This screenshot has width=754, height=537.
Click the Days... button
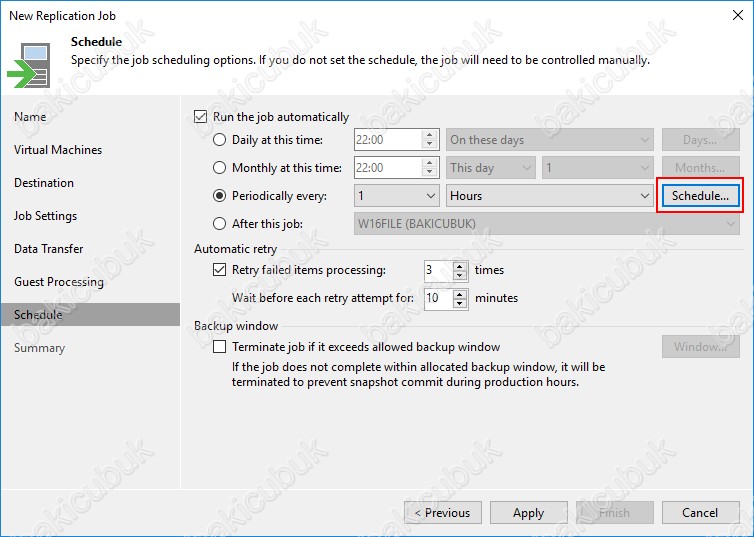[700, 140]
